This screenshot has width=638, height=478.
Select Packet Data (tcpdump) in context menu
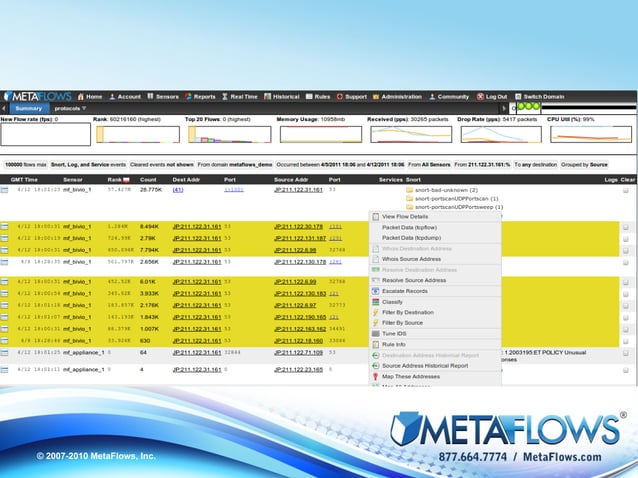435,238
